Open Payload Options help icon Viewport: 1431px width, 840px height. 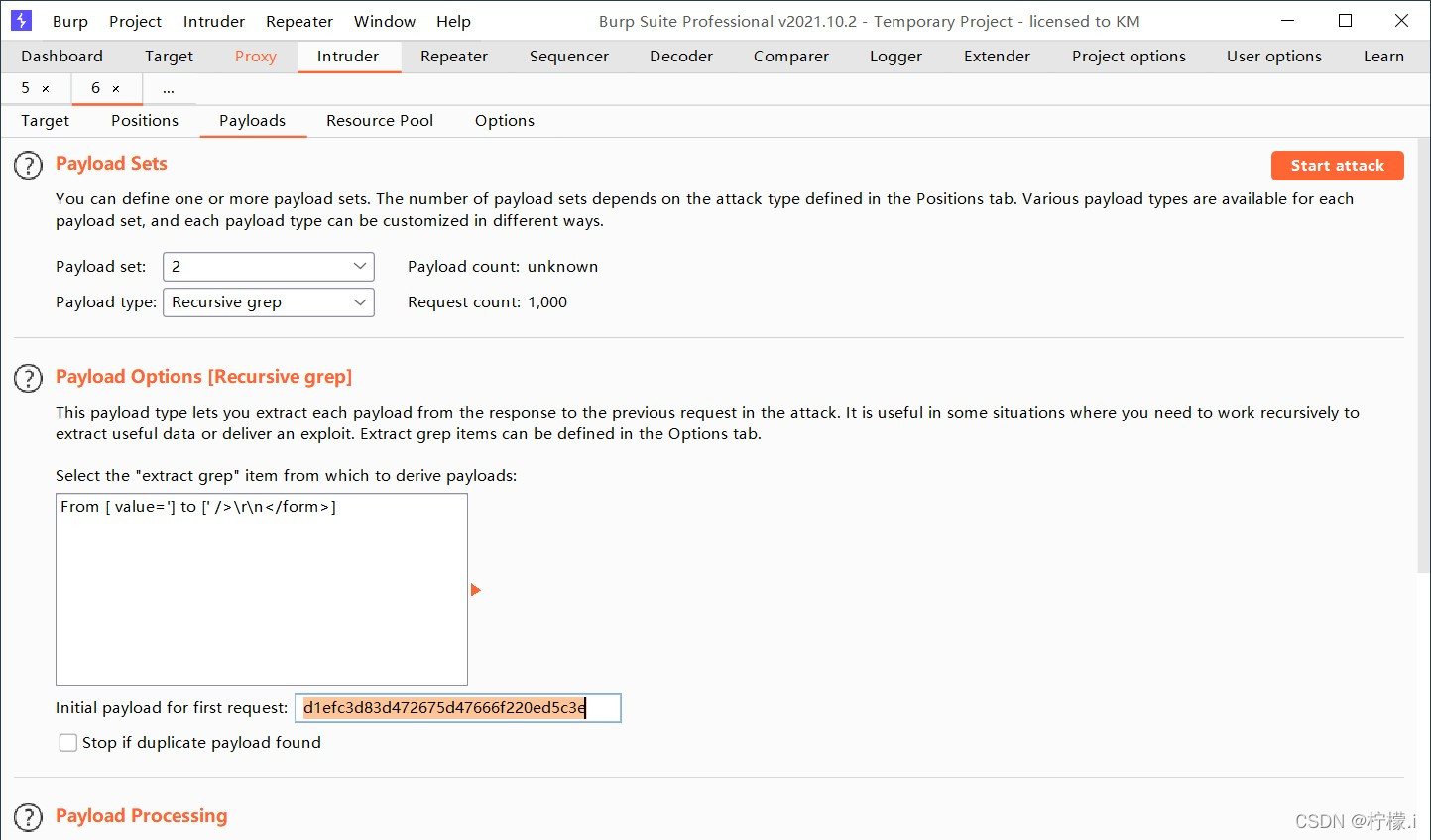tap(28, 378)
